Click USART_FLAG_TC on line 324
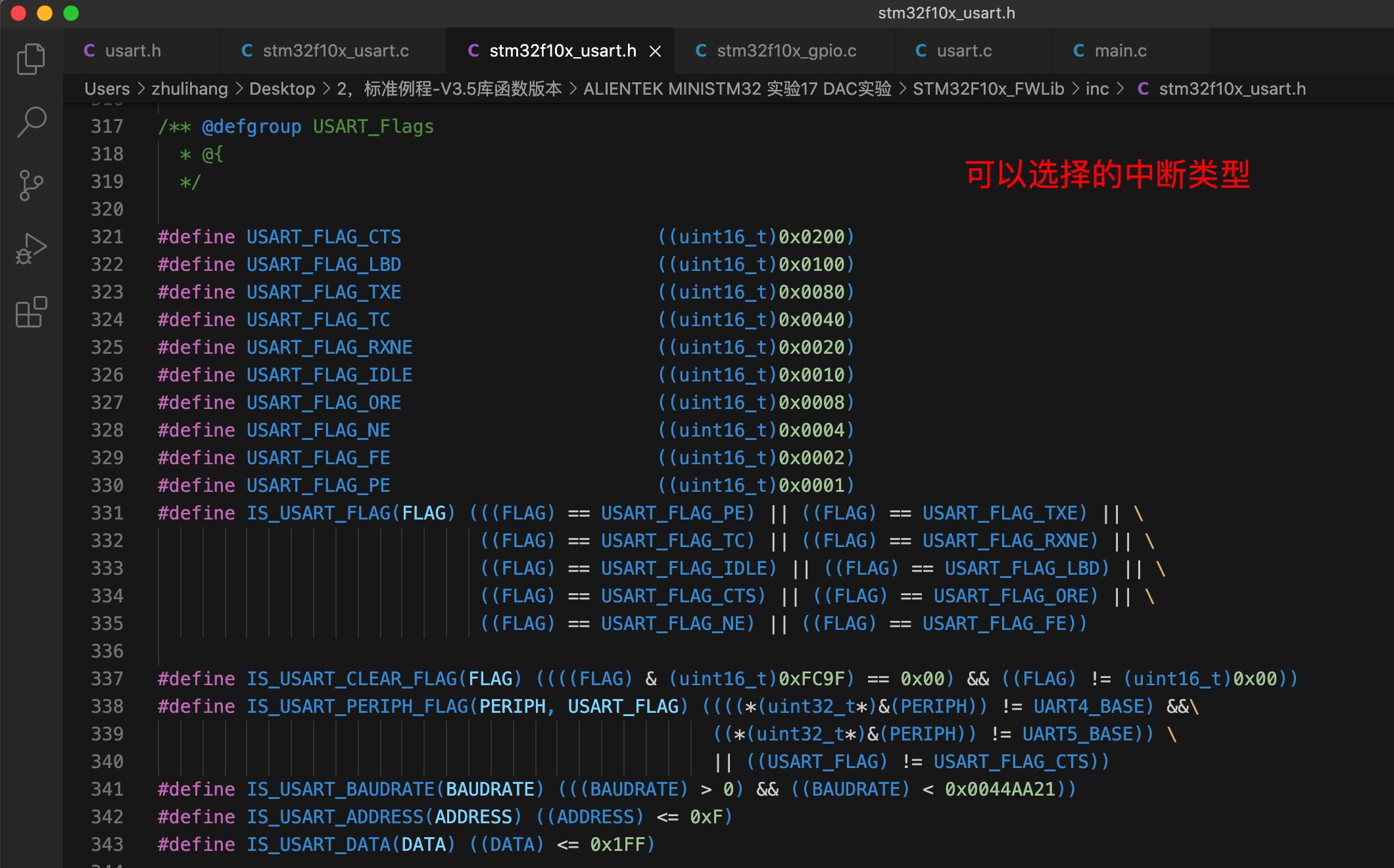This screenshot has width=1394, height=868. [318, 320]
